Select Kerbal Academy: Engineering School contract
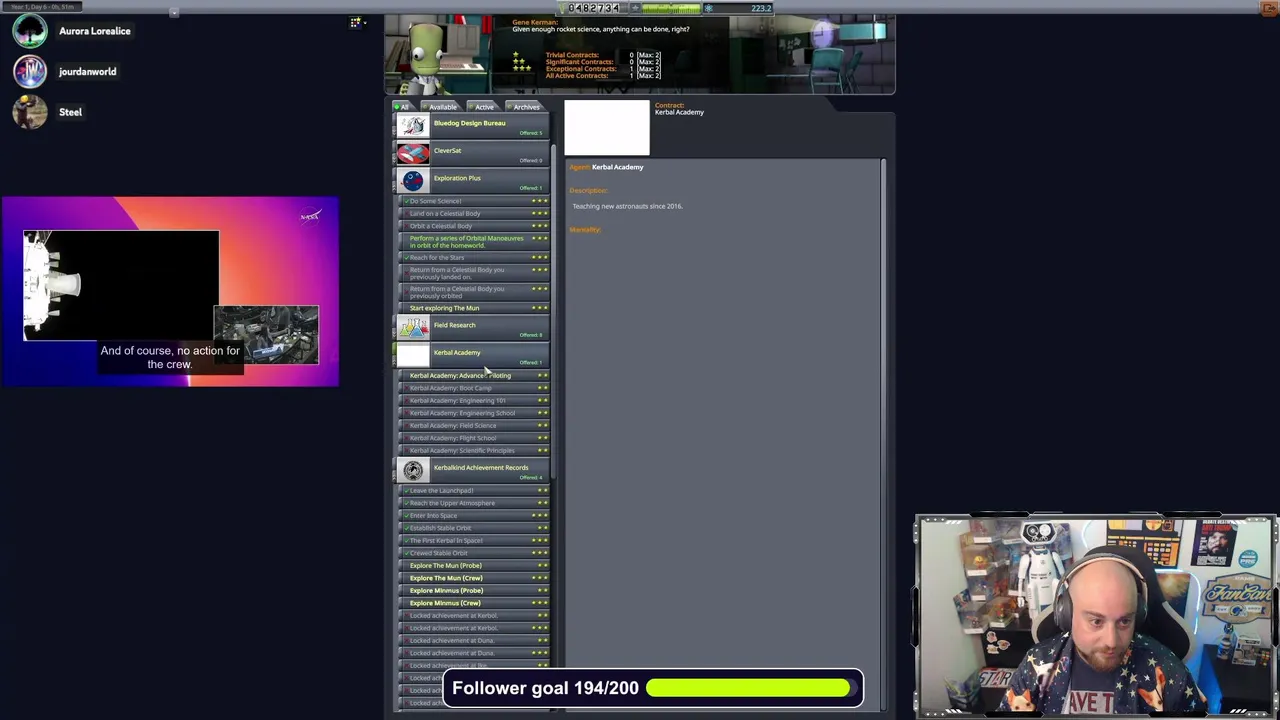Viewport: 1280px width, 720px height. point(475,413)
